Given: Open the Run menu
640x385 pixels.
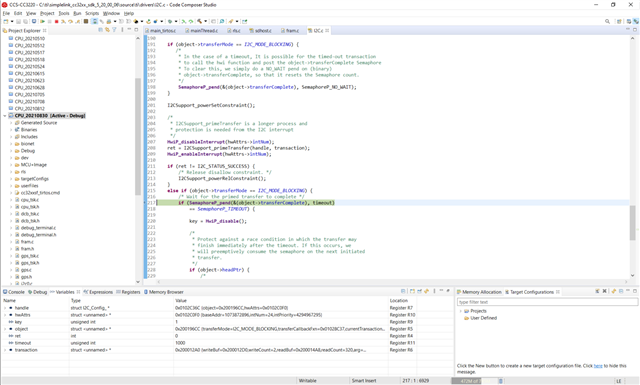Looking at the screenshot, I should [77, 13].
